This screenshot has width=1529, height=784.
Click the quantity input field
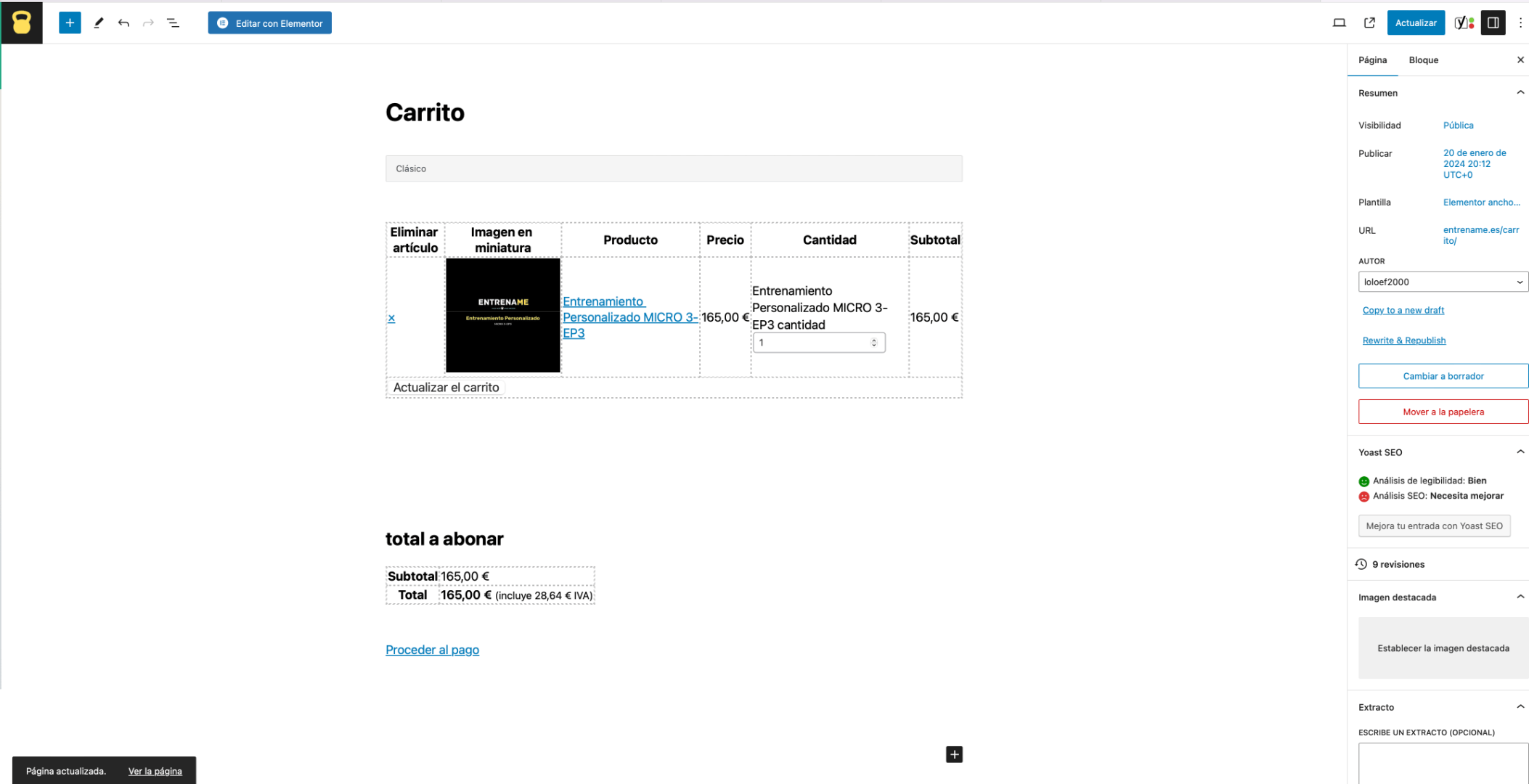click(818, 343)
